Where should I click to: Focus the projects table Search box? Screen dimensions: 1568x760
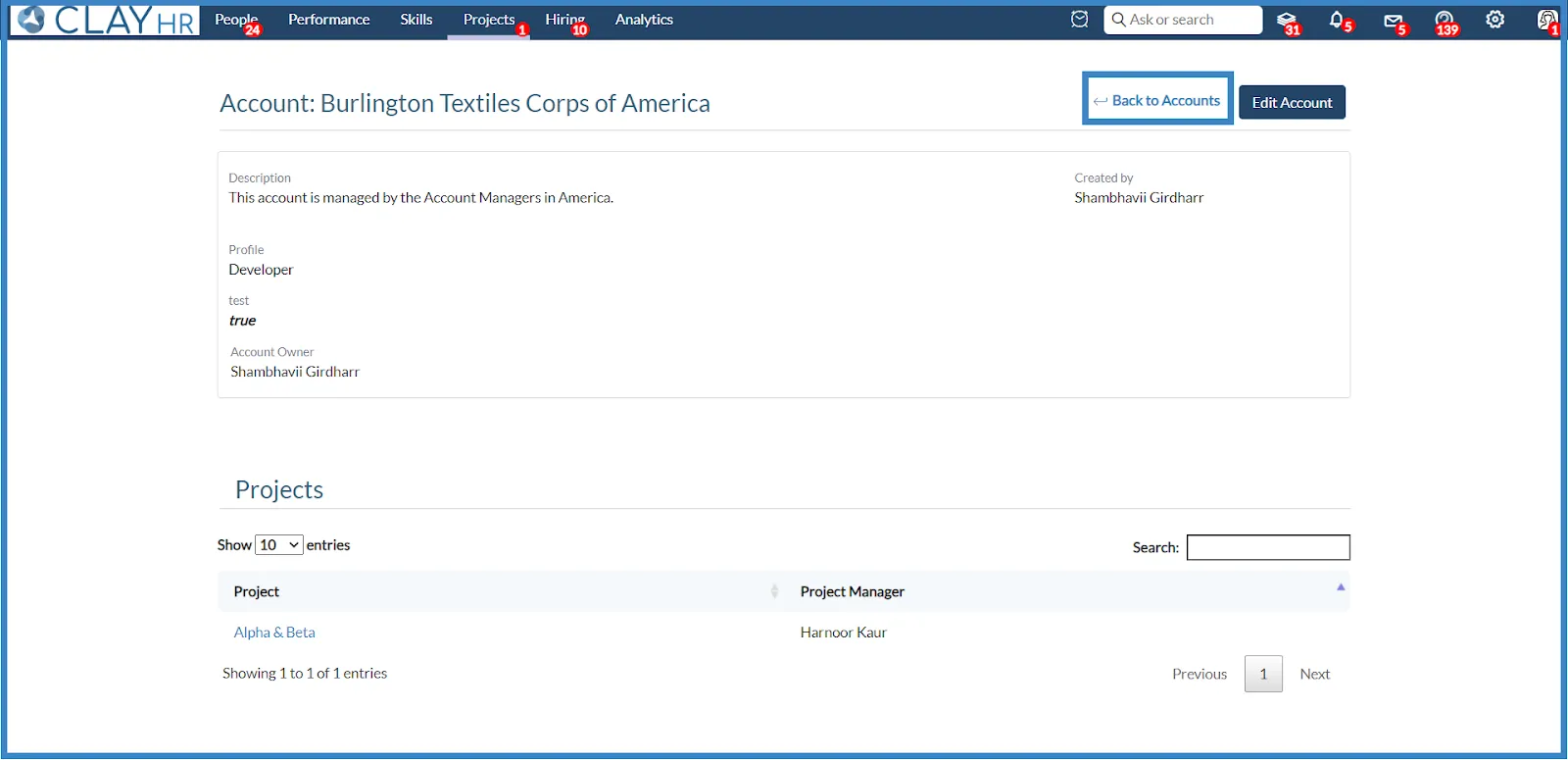pos(1268,547)
